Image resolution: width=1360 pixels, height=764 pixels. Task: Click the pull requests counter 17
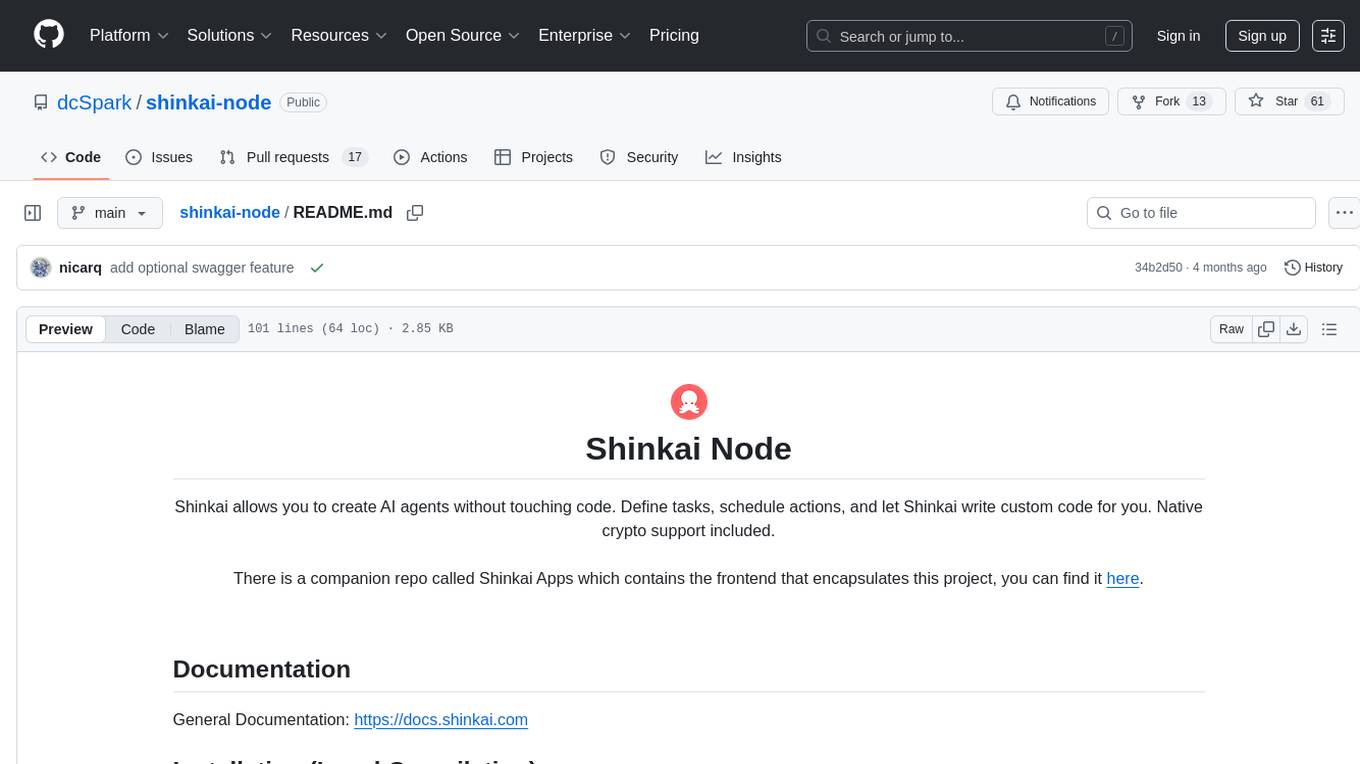tap(354, 157)
